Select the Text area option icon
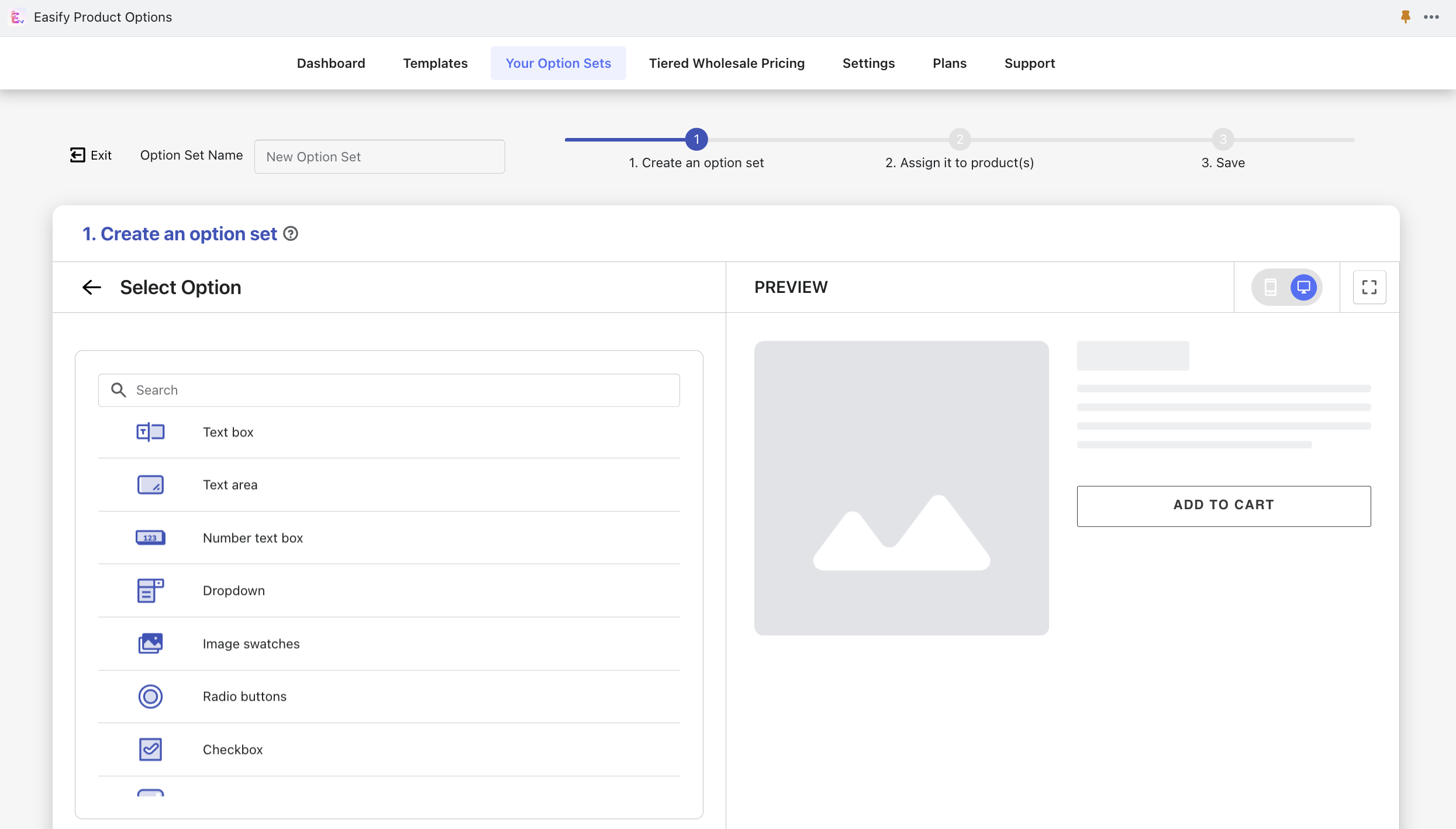 (150, 484)
